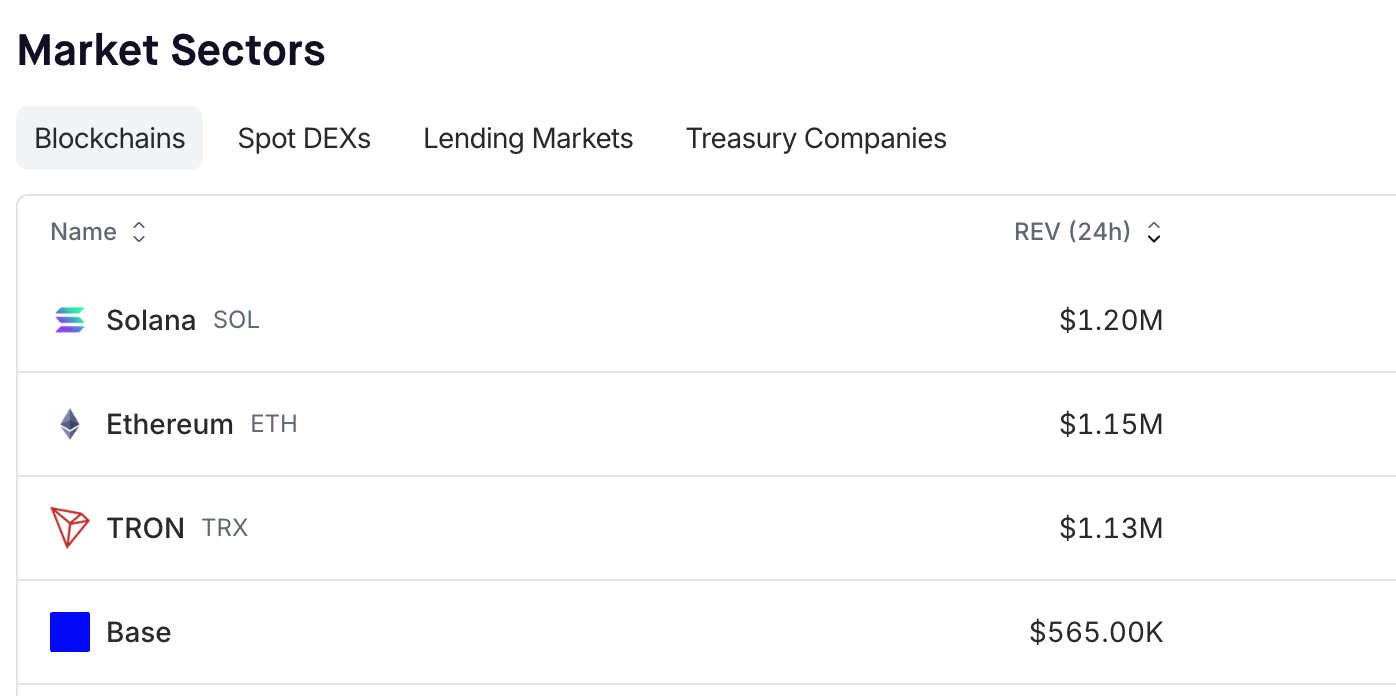Click the ETH ticker symbol
The image size is (1396, 696).
pos(274,424)
